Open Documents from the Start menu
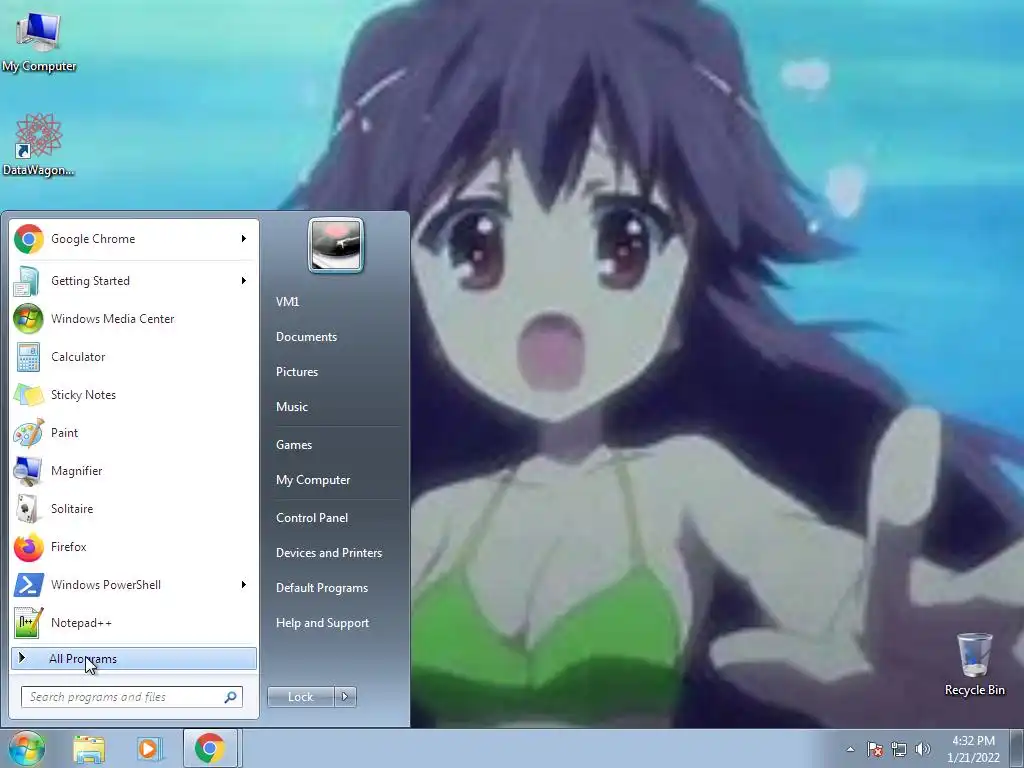The height and width of the screenshot is (768, 1024). pyautogui.click(x=306, y=337)
